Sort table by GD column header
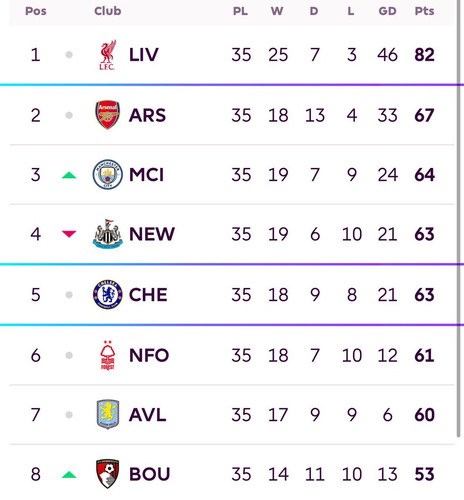The image size is (464, 500). (x=387, y=11)
